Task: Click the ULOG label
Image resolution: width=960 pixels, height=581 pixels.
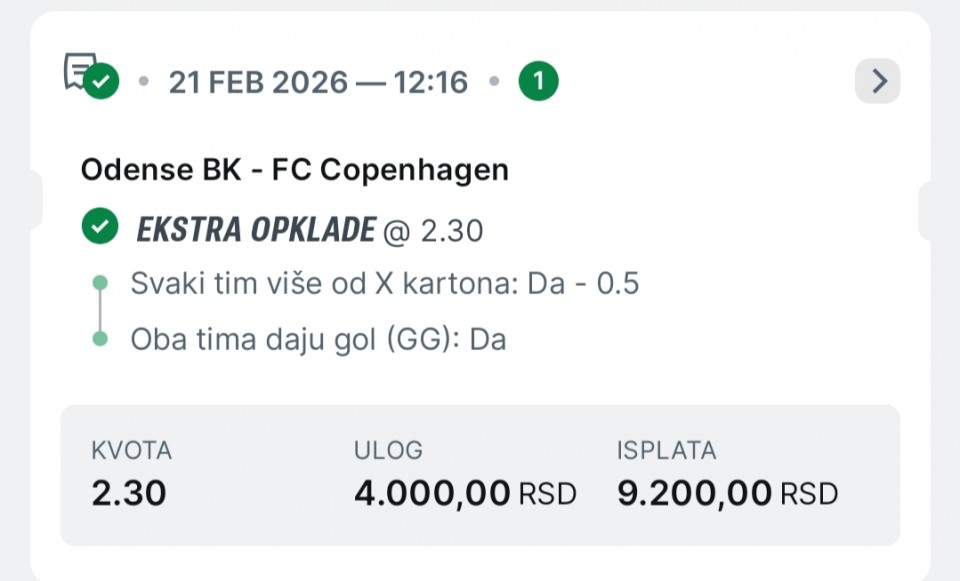Action: (388, 451)
